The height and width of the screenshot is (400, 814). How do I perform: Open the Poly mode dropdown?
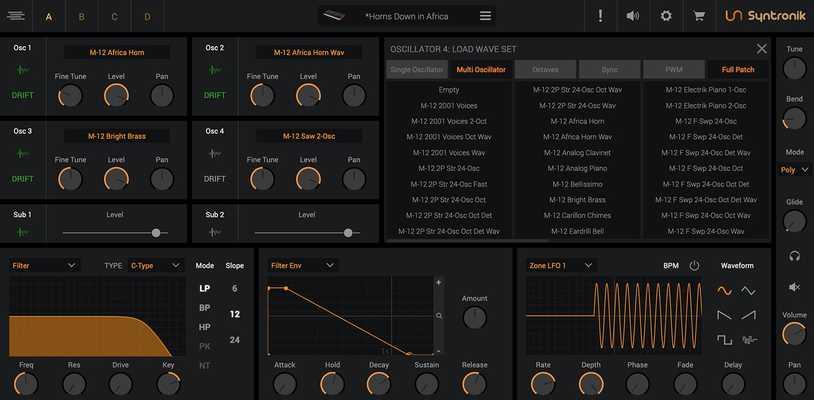pos(795,170)
